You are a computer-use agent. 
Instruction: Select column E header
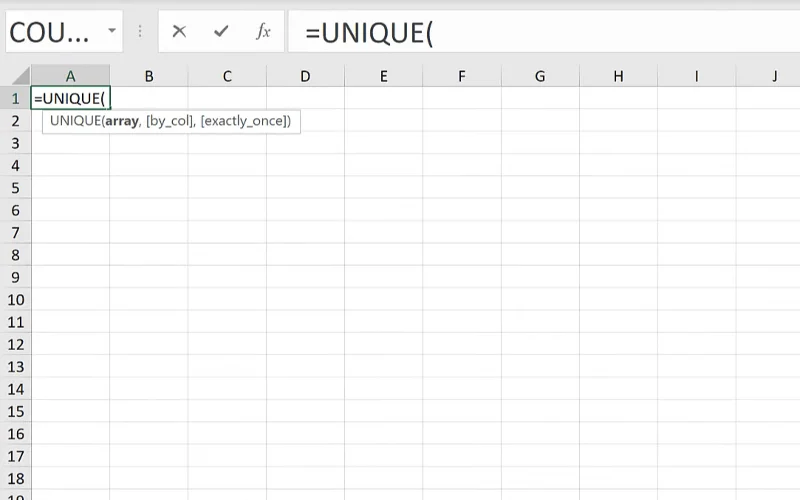pyautogui.click(x=384, y=76)
